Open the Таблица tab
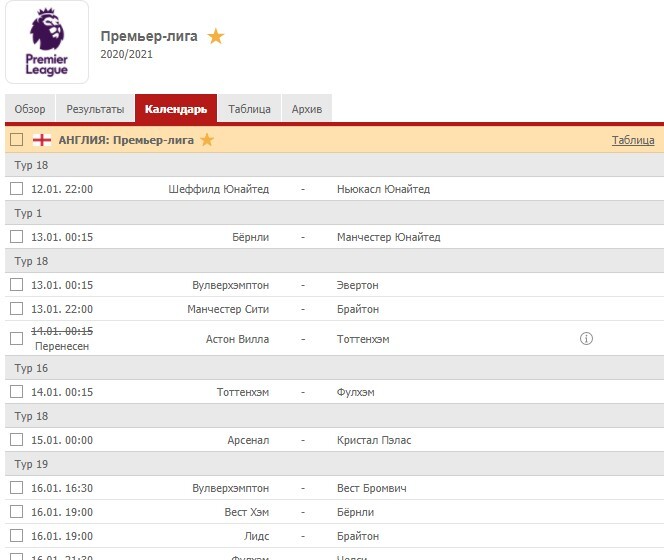The width and height of the screenshot is (664, 560). tap(249, 109)
